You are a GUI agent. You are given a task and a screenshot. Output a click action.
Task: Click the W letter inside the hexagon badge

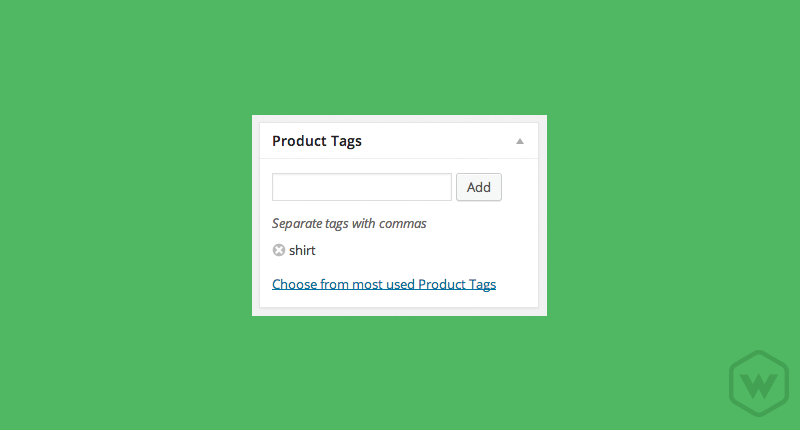(759, 386)
